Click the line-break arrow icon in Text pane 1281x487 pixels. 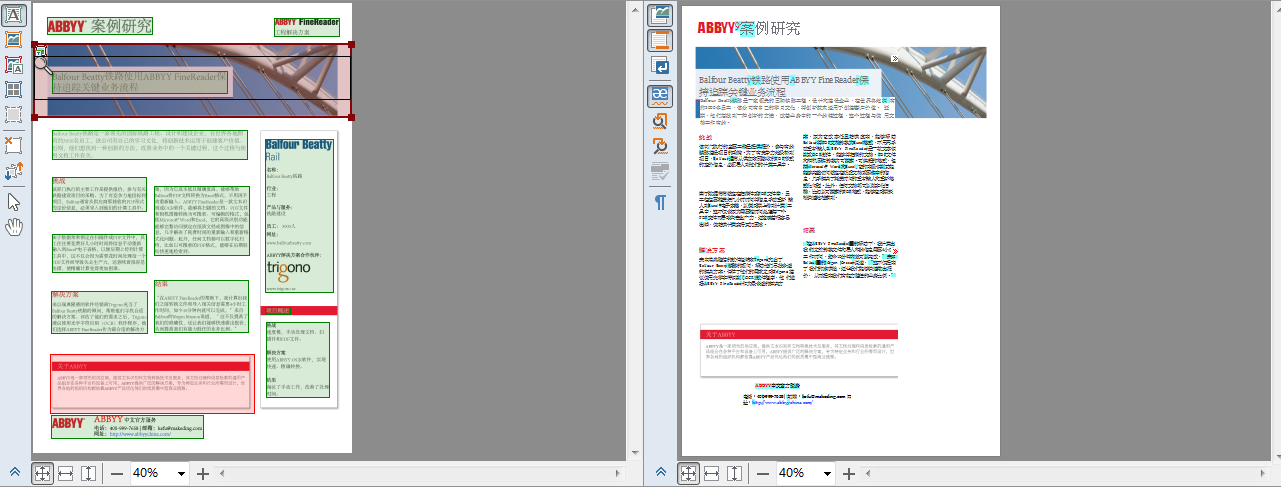(x=661, y=66)
